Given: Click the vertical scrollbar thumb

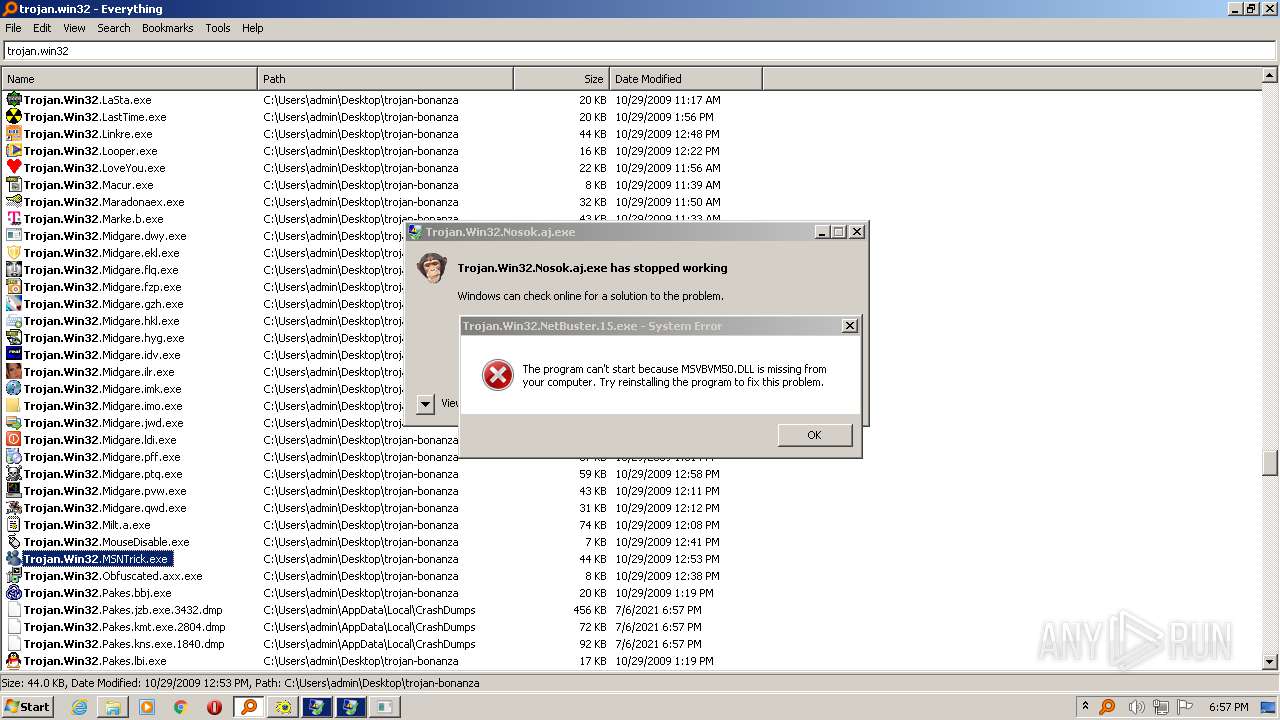Looking at the screenshot, I should pos(1270,463).
